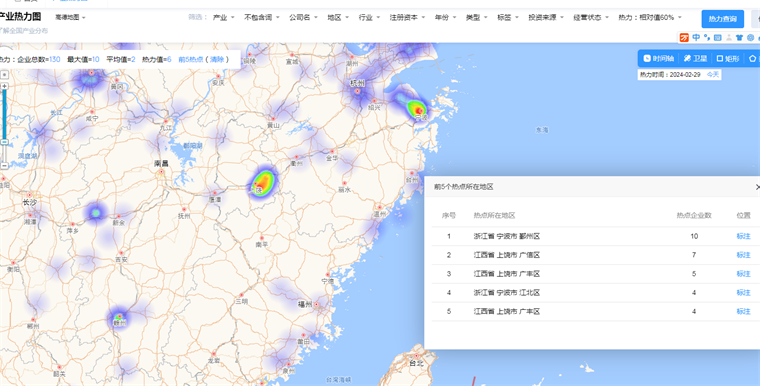The width and height of the screenshot is (760, 386).
Task: Open the 注册资本 filter dropdown
Action: coord(407,17)
